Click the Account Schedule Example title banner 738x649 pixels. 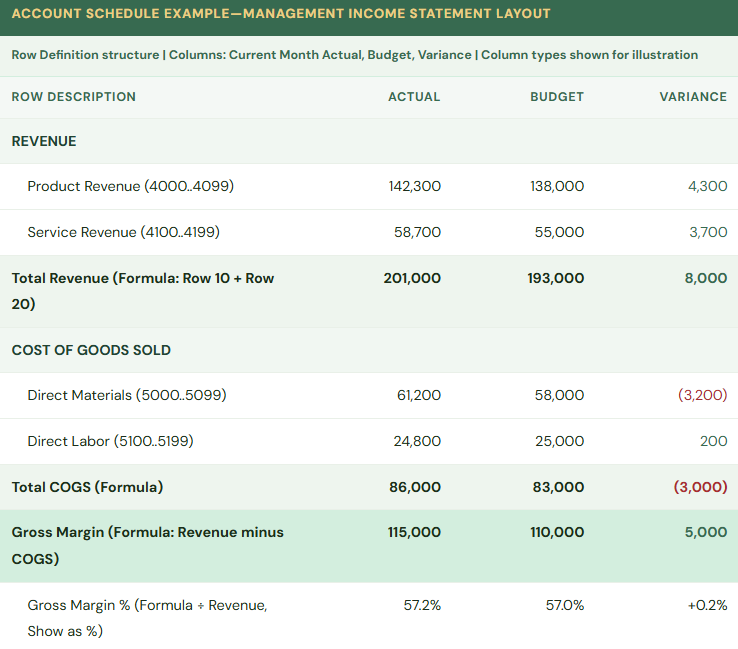coord(281,14)
